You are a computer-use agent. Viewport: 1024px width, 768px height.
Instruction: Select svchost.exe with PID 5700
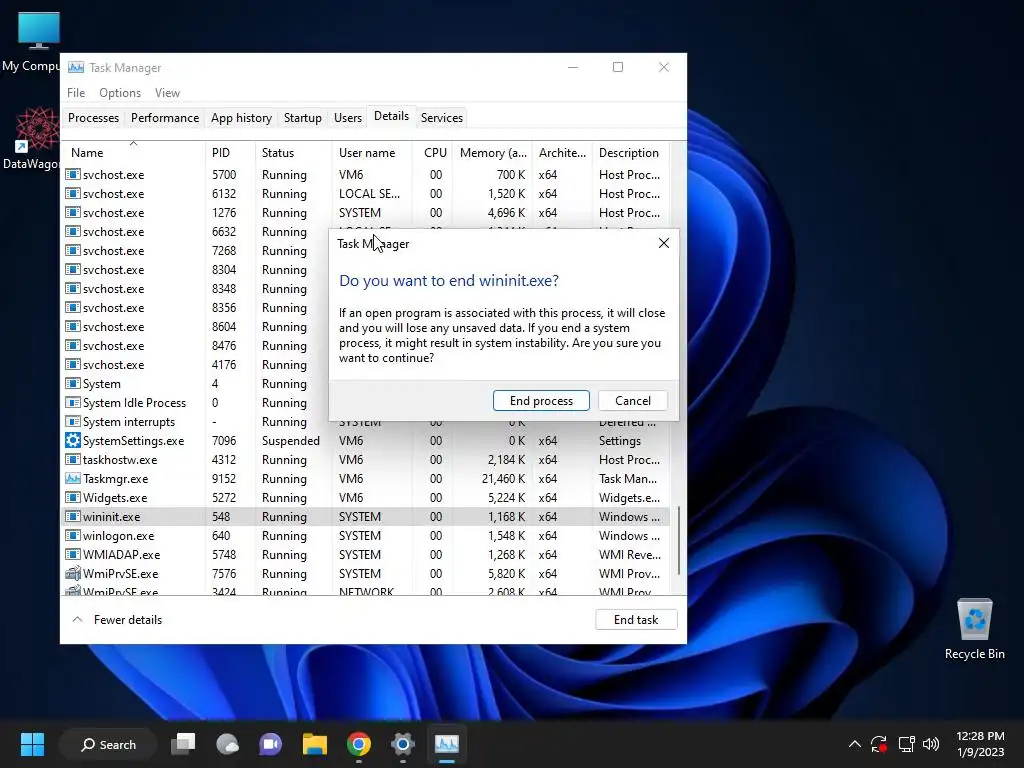(366, 174)
